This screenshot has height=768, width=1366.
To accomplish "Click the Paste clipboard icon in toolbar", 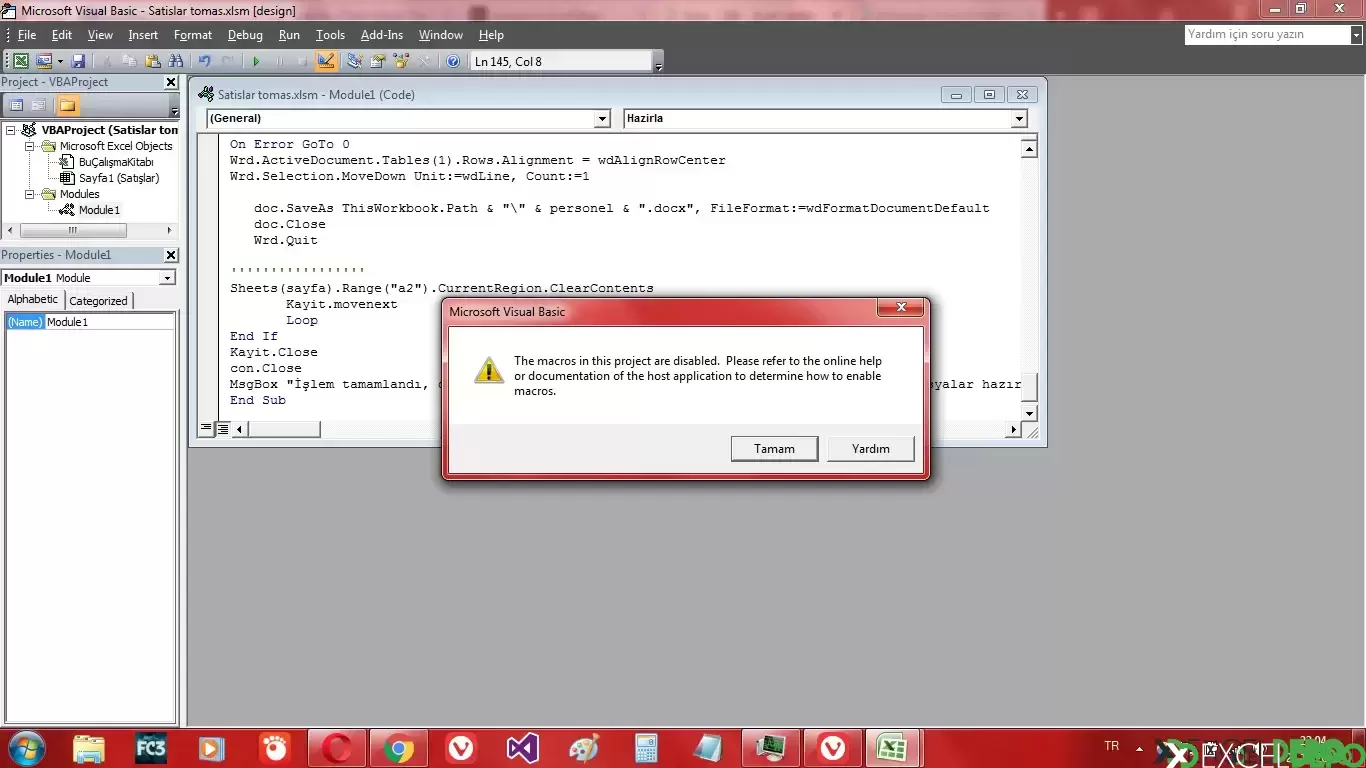I will [x=152, y=61].
